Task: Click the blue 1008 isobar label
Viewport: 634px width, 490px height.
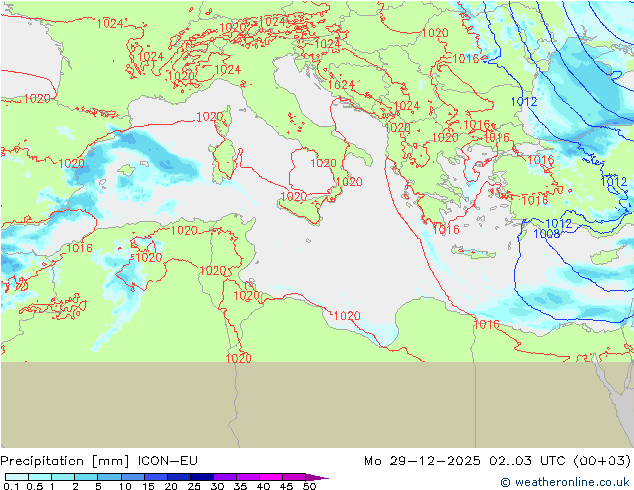Action: tap(547, 234)
